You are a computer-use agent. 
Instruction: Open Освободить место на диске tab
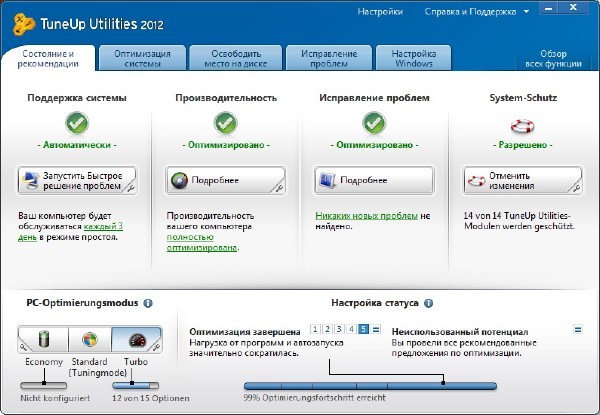[x=236, y=59]
